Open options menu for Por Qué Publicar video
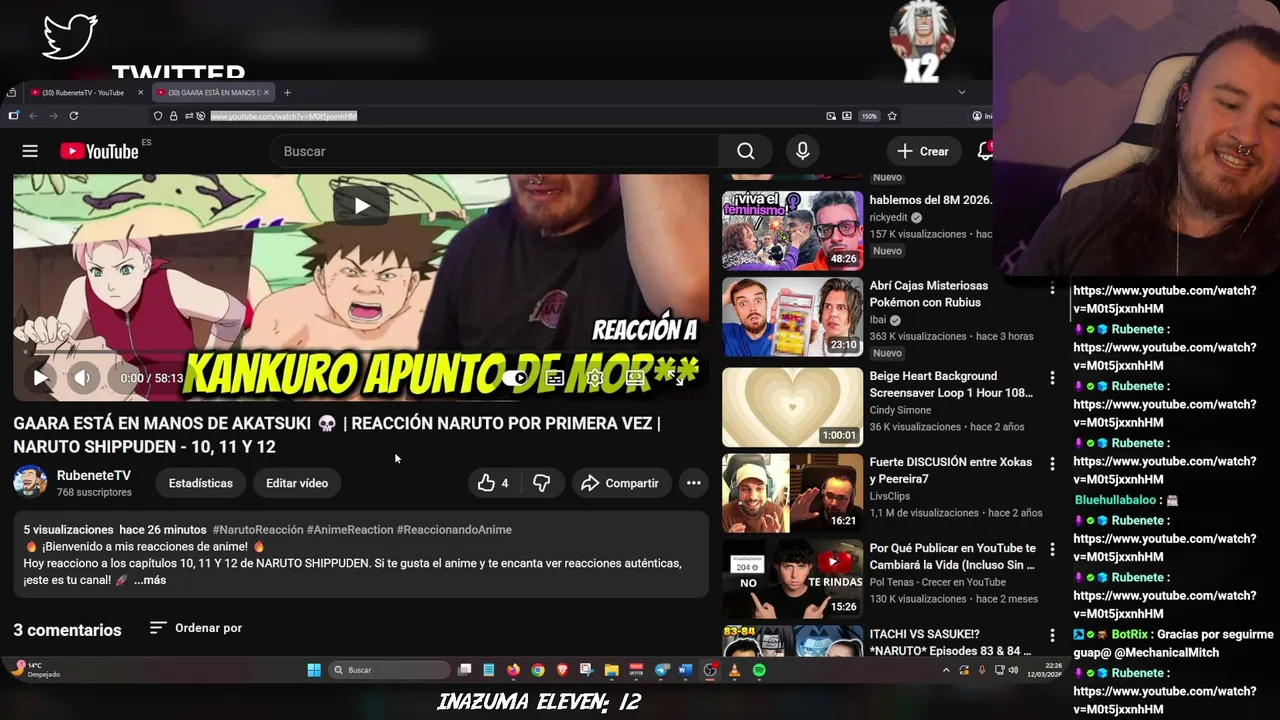Viewport: 1280px width, 720px height. click(x=1051, y=550)
